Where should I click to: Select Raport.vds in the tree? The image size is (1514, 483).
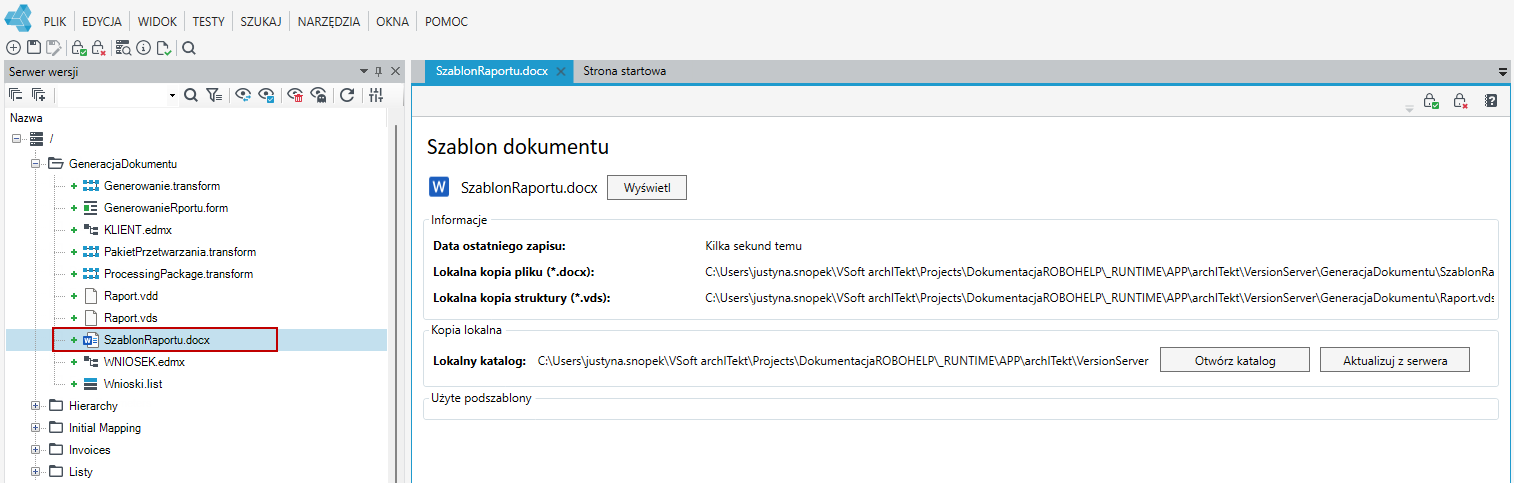pyautogui.click(x=131, y=318)
